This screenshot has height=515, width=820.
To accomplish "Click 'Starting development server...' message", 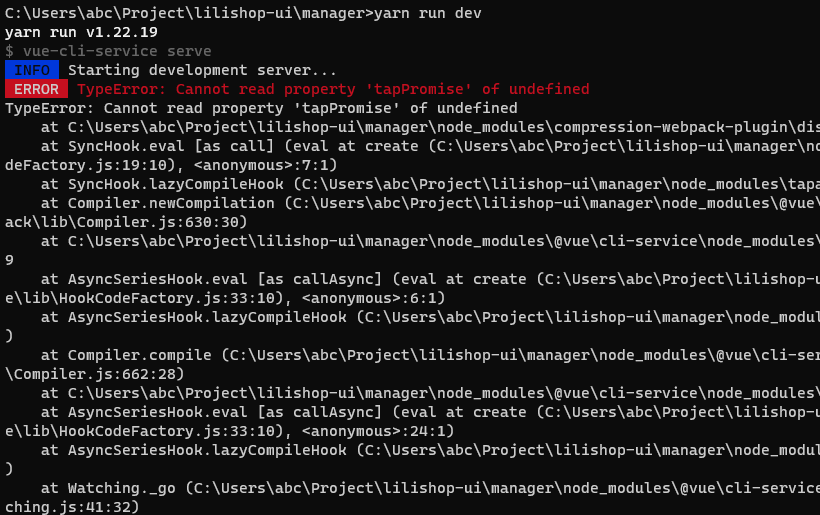I will coord(202,70).
